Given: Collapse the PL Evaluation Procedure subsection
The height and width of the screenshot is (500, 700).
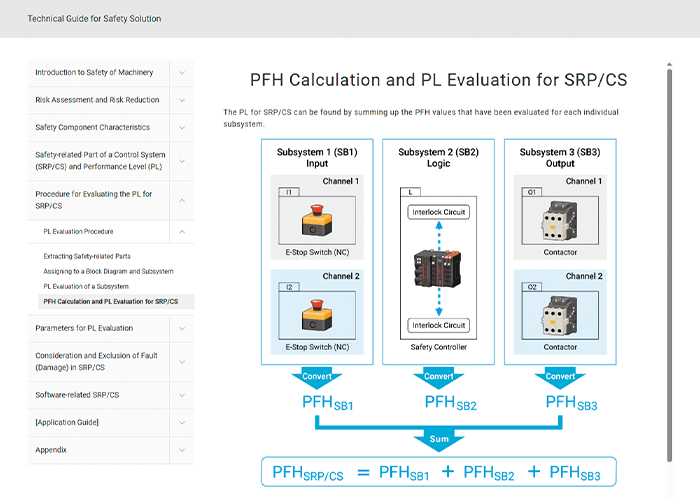Looking at the screenshot, I should [x=182, y=232].
